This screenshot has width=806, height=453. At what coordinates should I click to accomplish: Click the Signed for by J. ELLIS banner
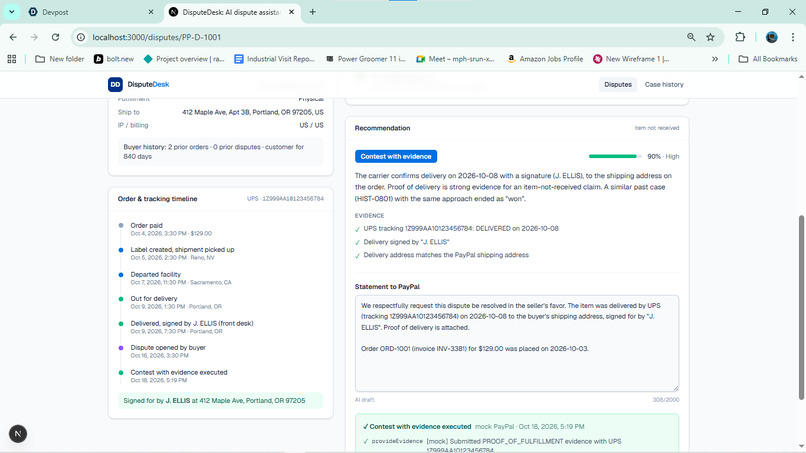221,401
